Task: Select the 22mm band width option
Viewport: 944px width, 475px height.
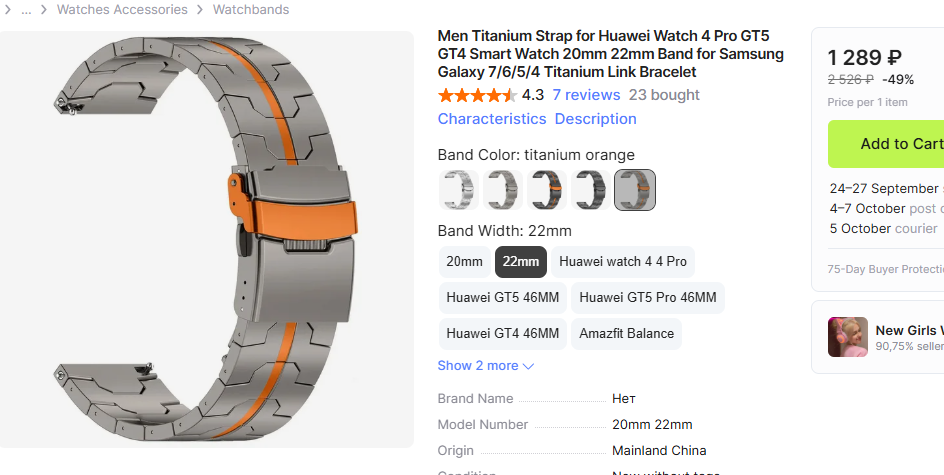Action: coord(521,262)
